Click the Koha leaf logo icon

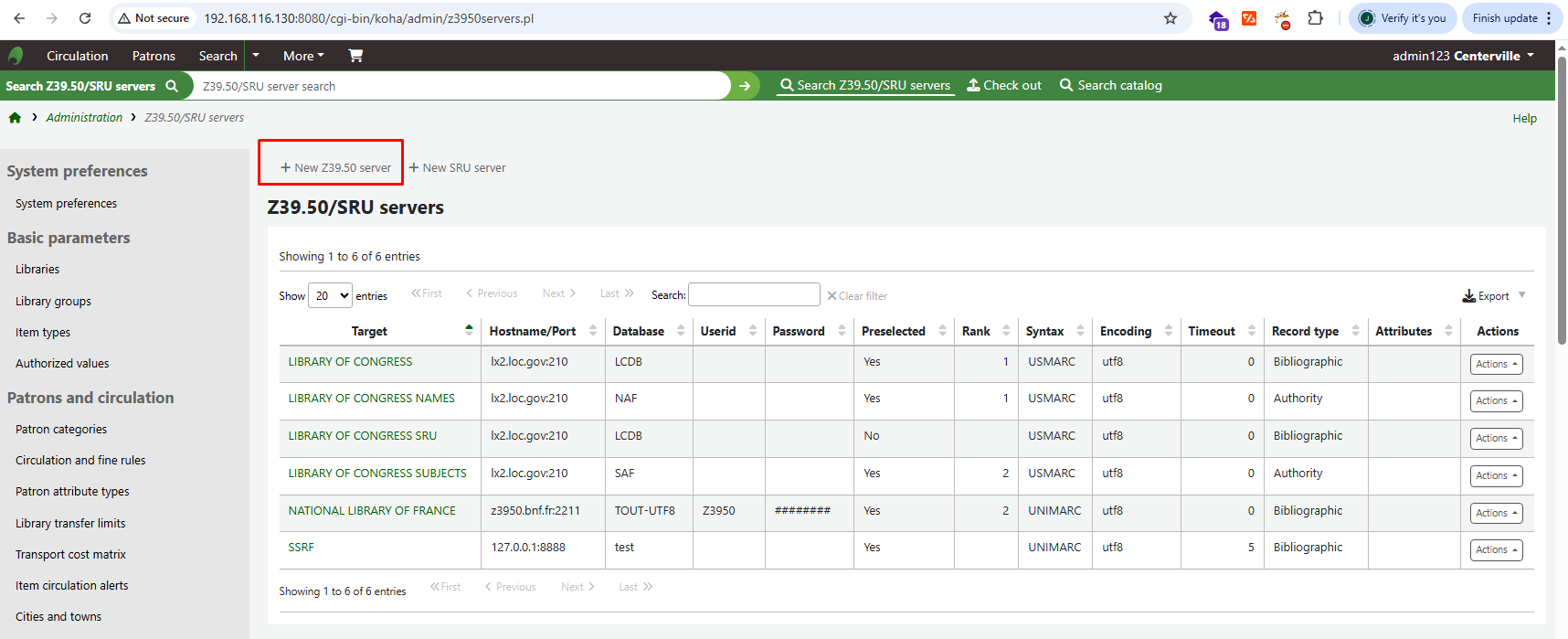[16, 56]
